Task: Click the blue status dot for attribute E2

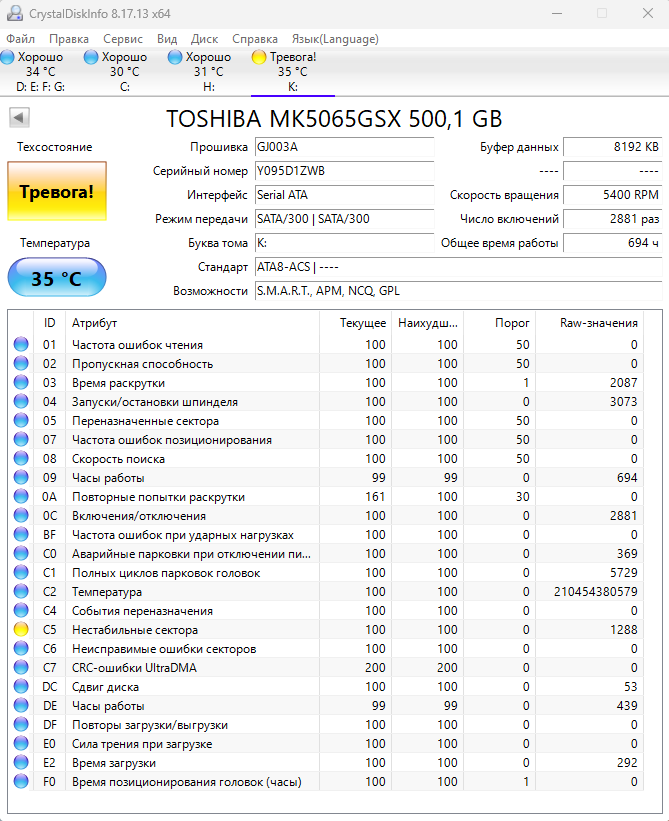Action: coord(21,762)
